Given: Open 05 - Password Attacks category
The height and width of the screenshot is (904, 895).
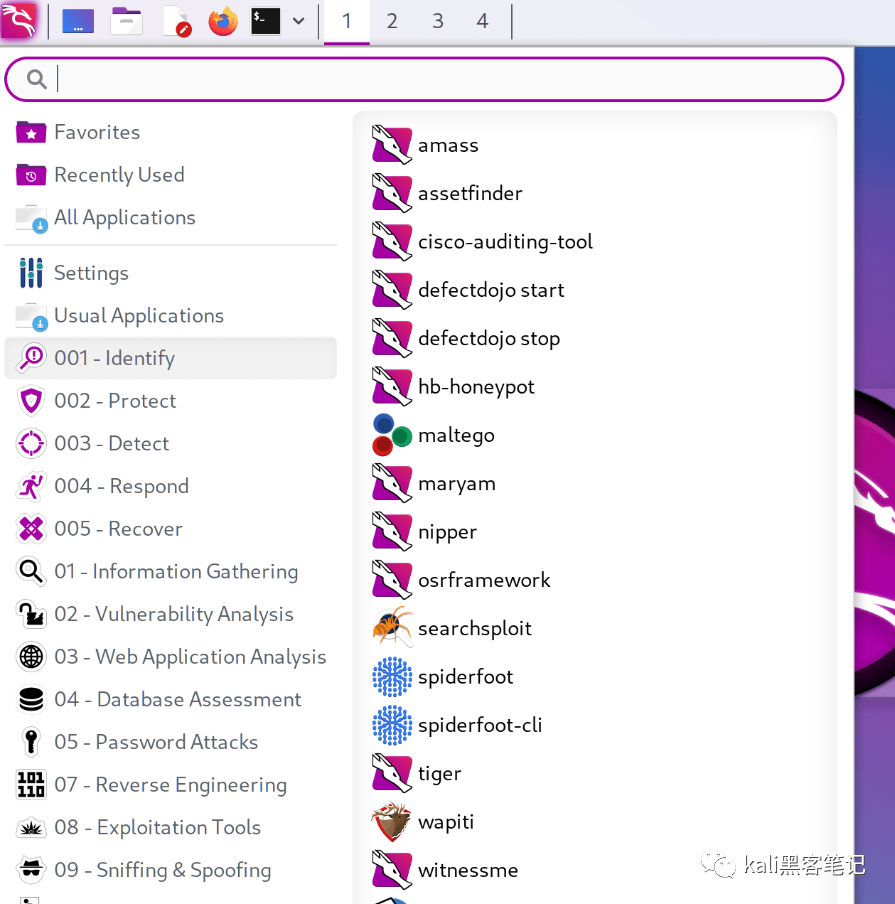Looking at the screenshot, I should point(171,742).
